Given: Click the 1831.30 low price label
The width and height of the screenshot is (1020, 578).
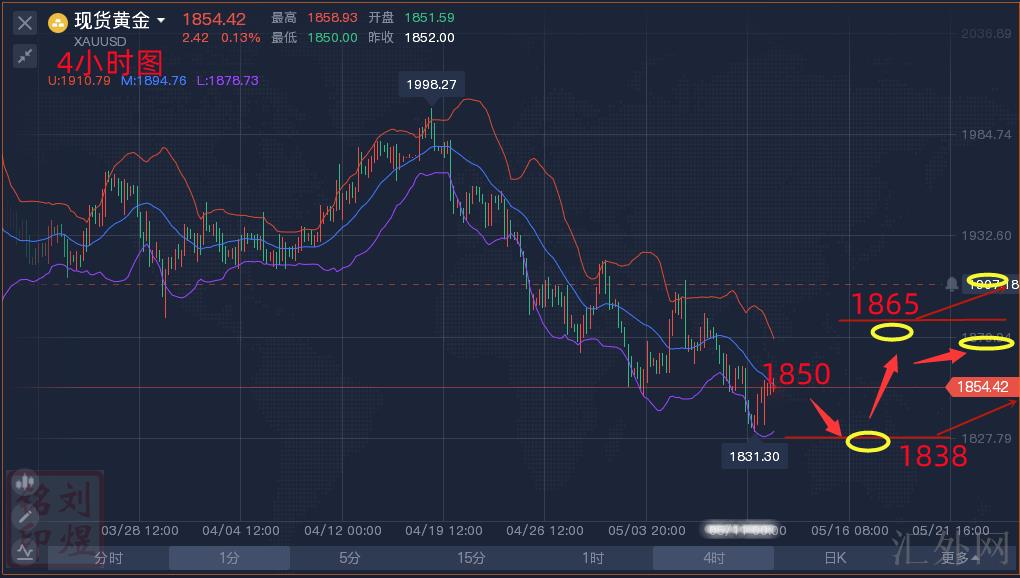Looking at the screenshot, I should click(x=754, y=456).
